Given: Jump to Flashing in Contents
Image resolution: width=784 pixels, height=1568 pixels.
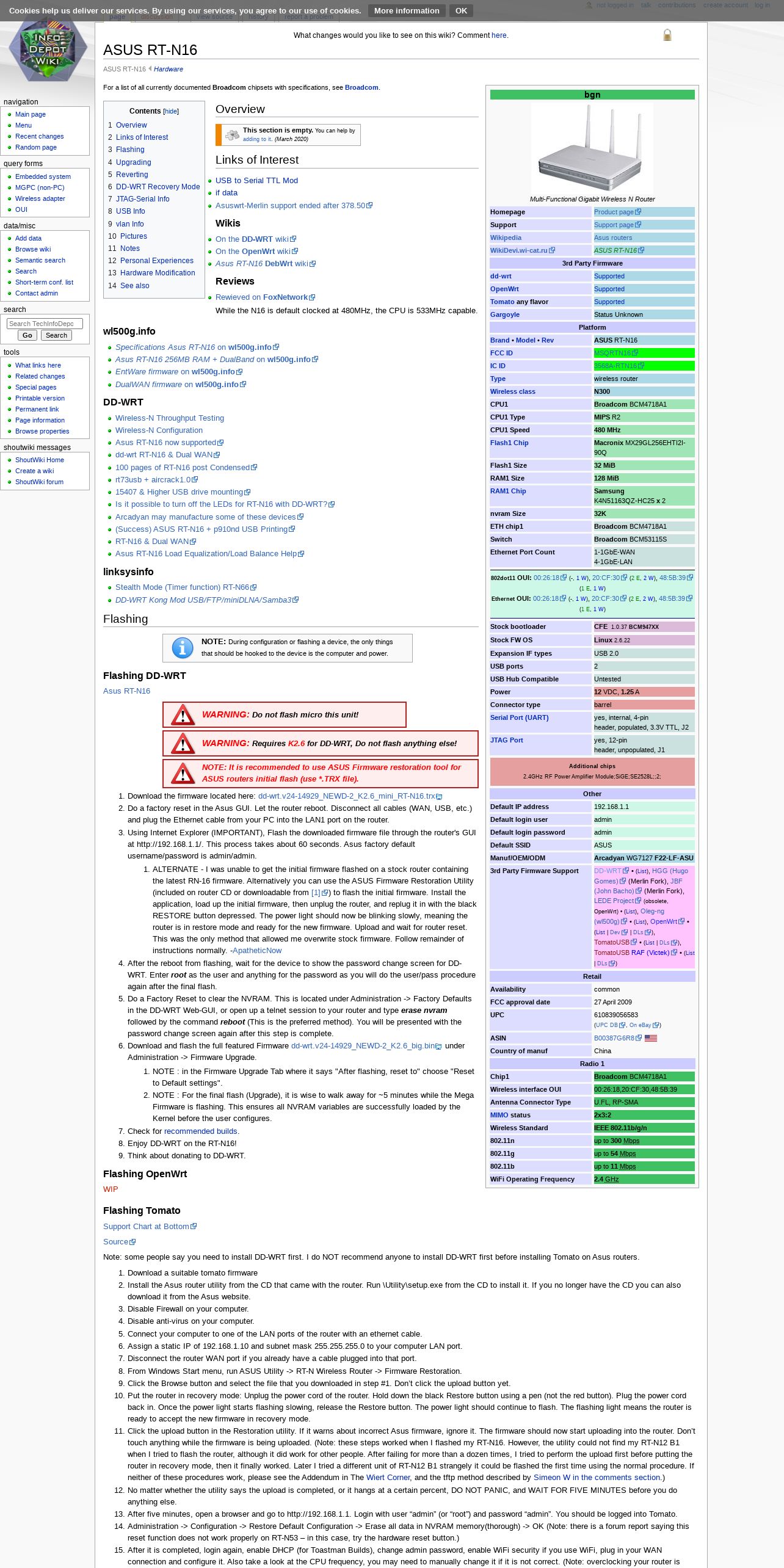Looking at the screenshot, I should [x=130, y=150].
